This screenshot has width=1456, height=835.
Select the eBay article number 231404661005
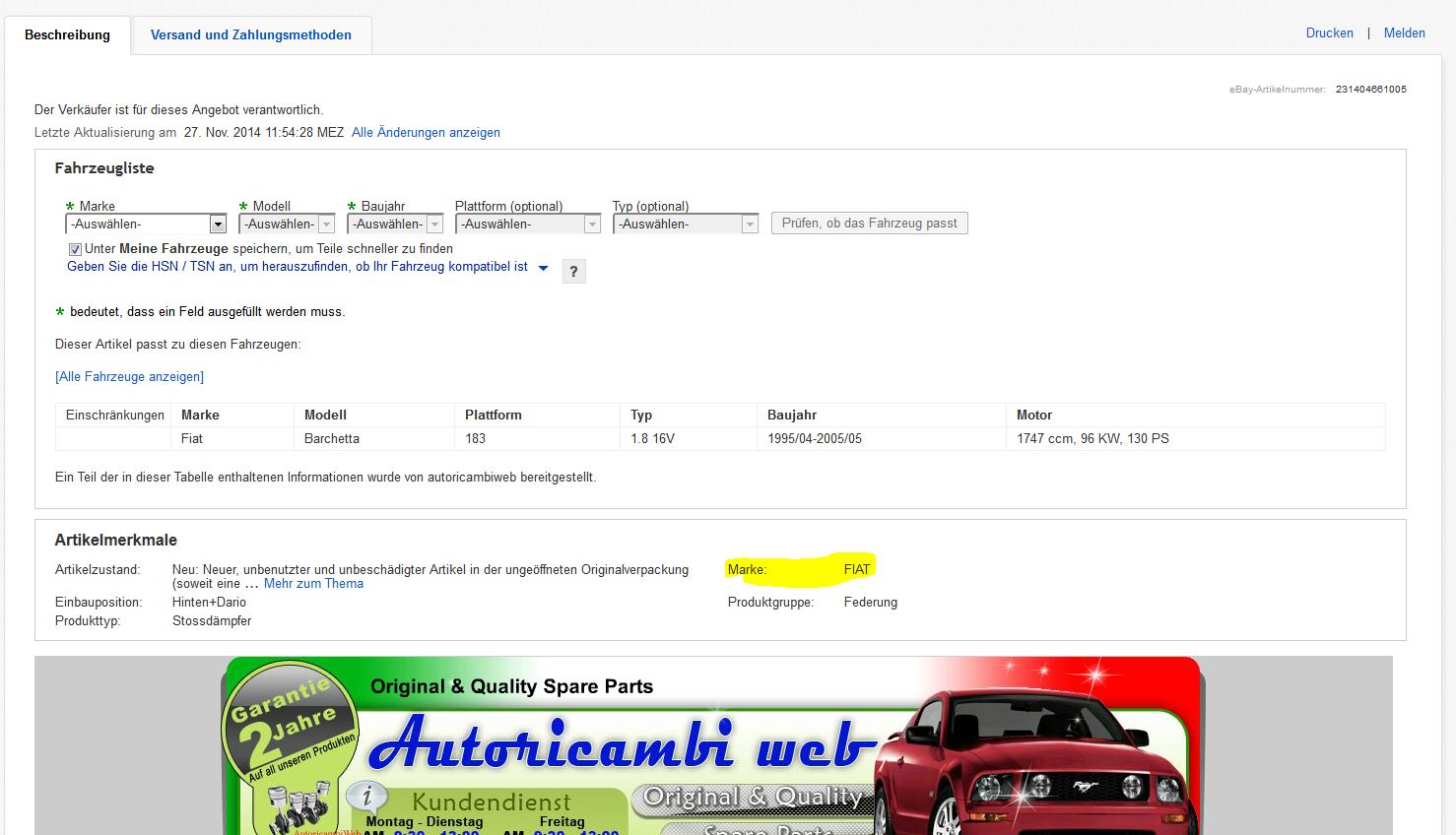coord(1371,90)
